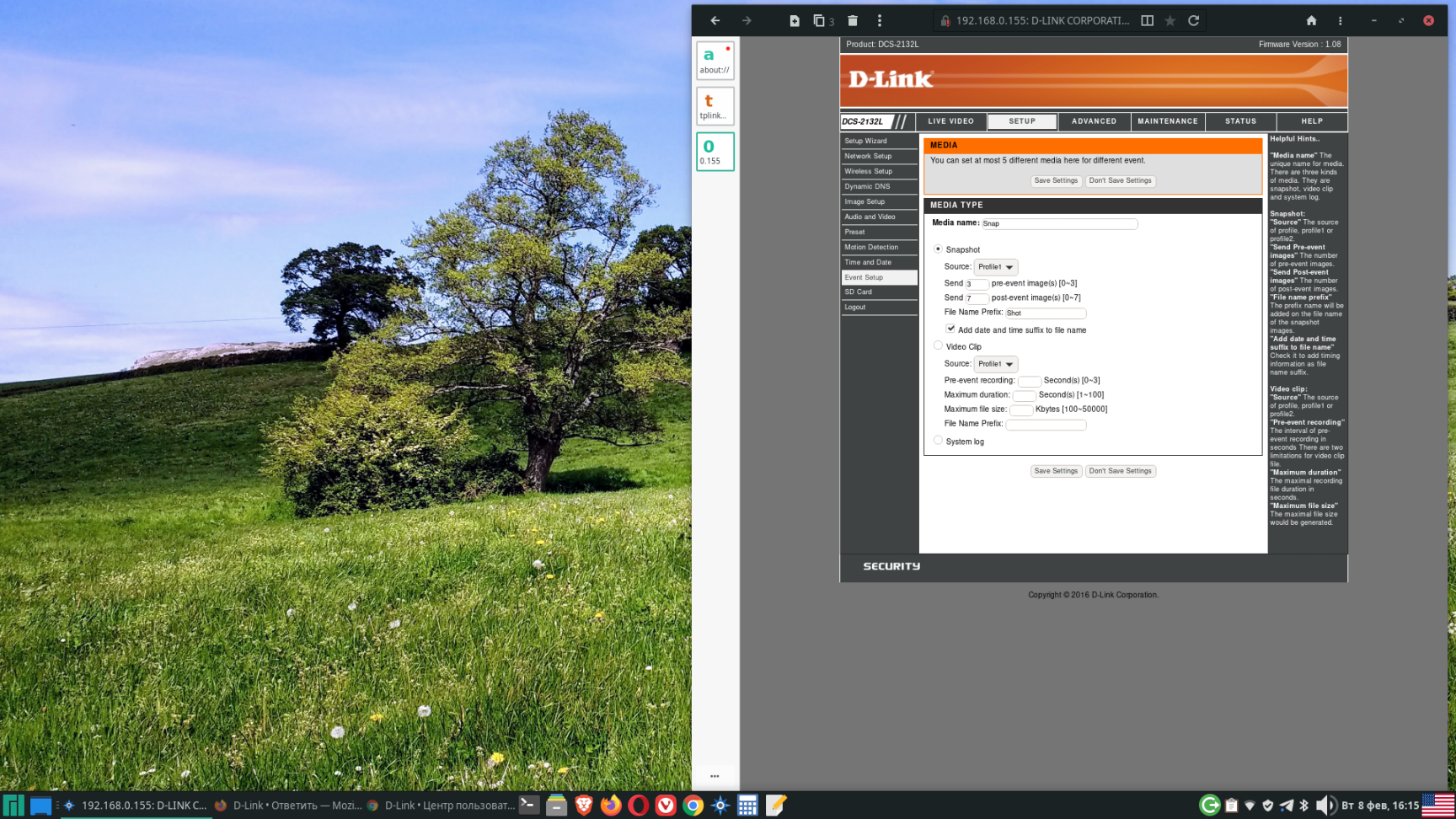
Task: Click the bottom Save Settings button
Action: [x=1056, y=472]
